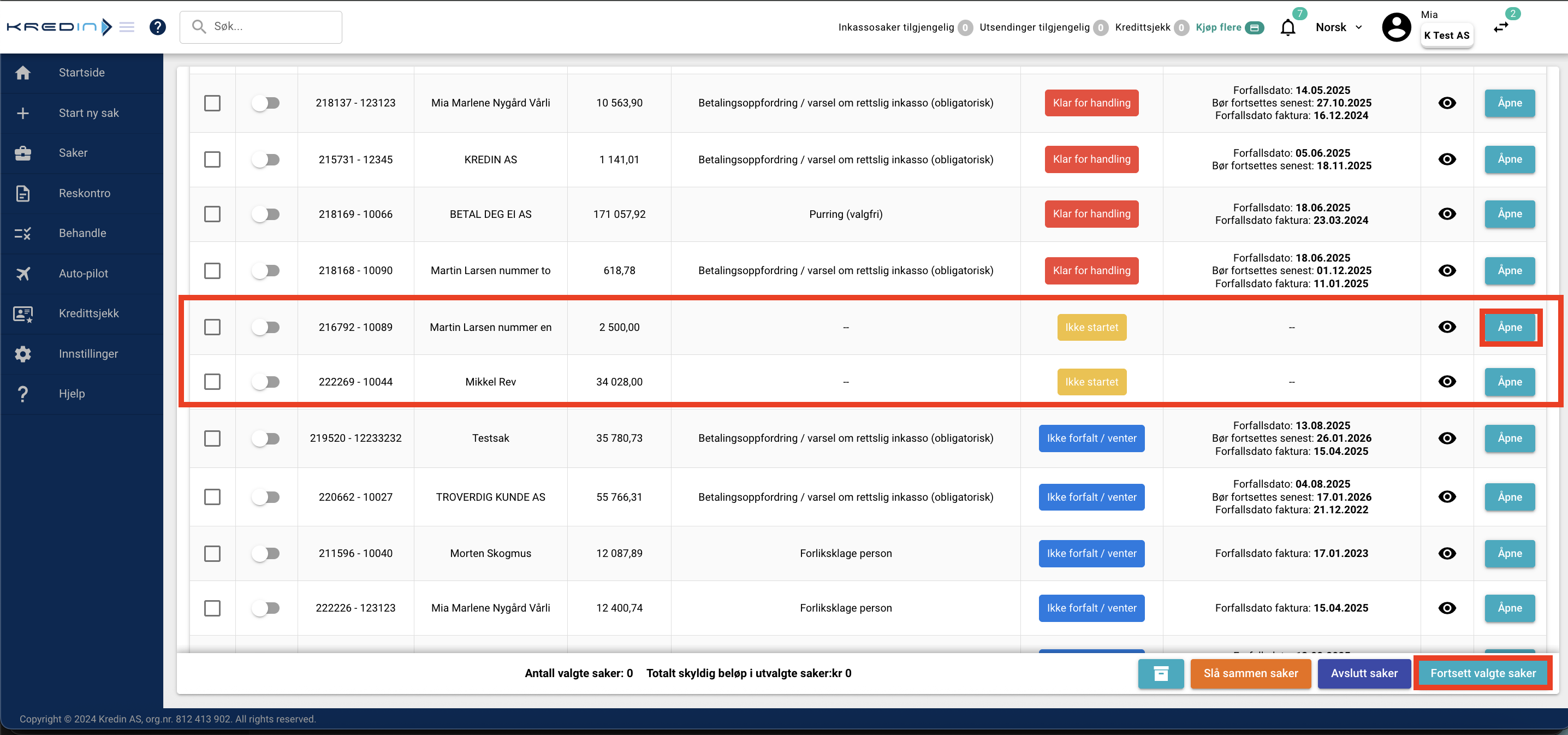Click Antall valgte saker: 0 text
1568x735 pixels.
tap(578, 673)
